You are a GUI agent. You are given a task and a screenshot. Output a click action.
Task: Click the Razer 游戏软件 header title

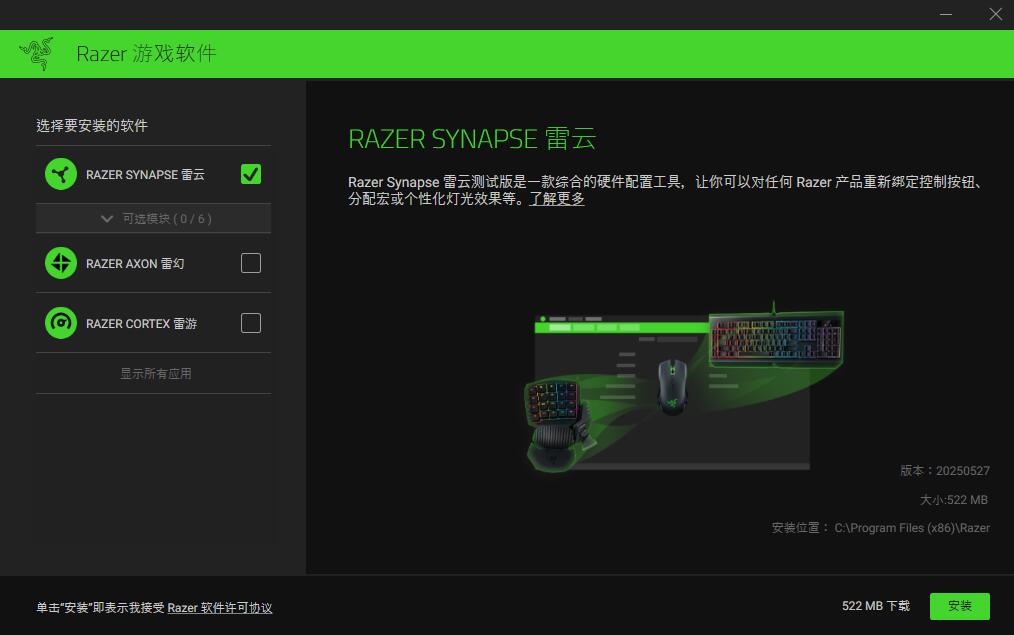pyautogui.click(x=146, y=54)
